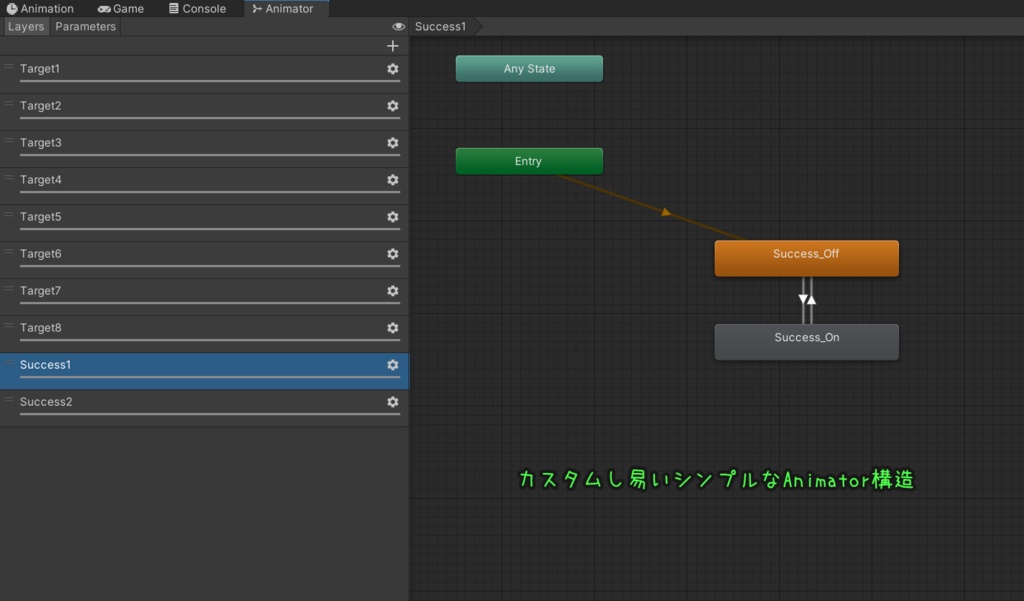The image size is (1024, 601).
Task: Open settings gear for Target2 layer
Action: tap(392, 106)
